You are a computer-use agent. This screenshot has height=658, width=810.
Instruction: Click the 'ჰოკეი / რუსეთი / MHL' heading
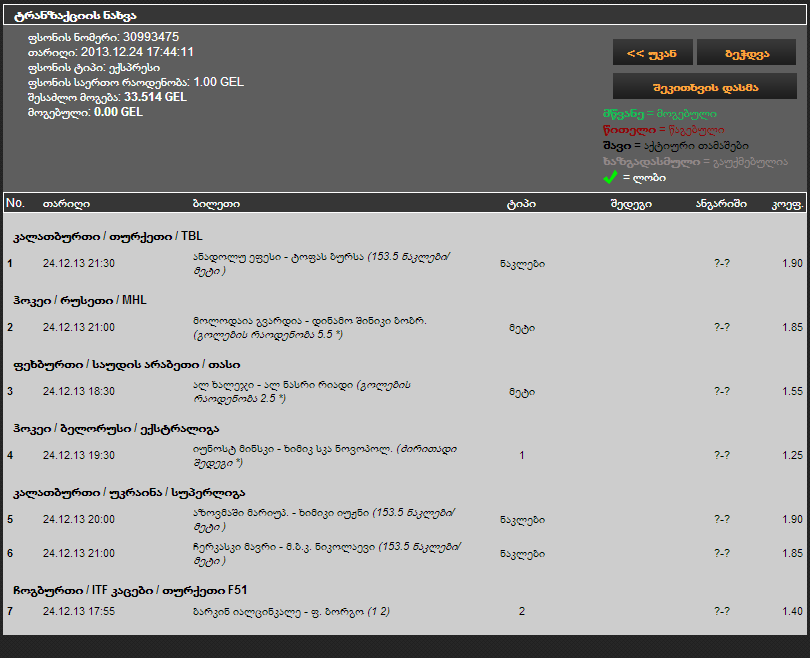coord(80,300)
